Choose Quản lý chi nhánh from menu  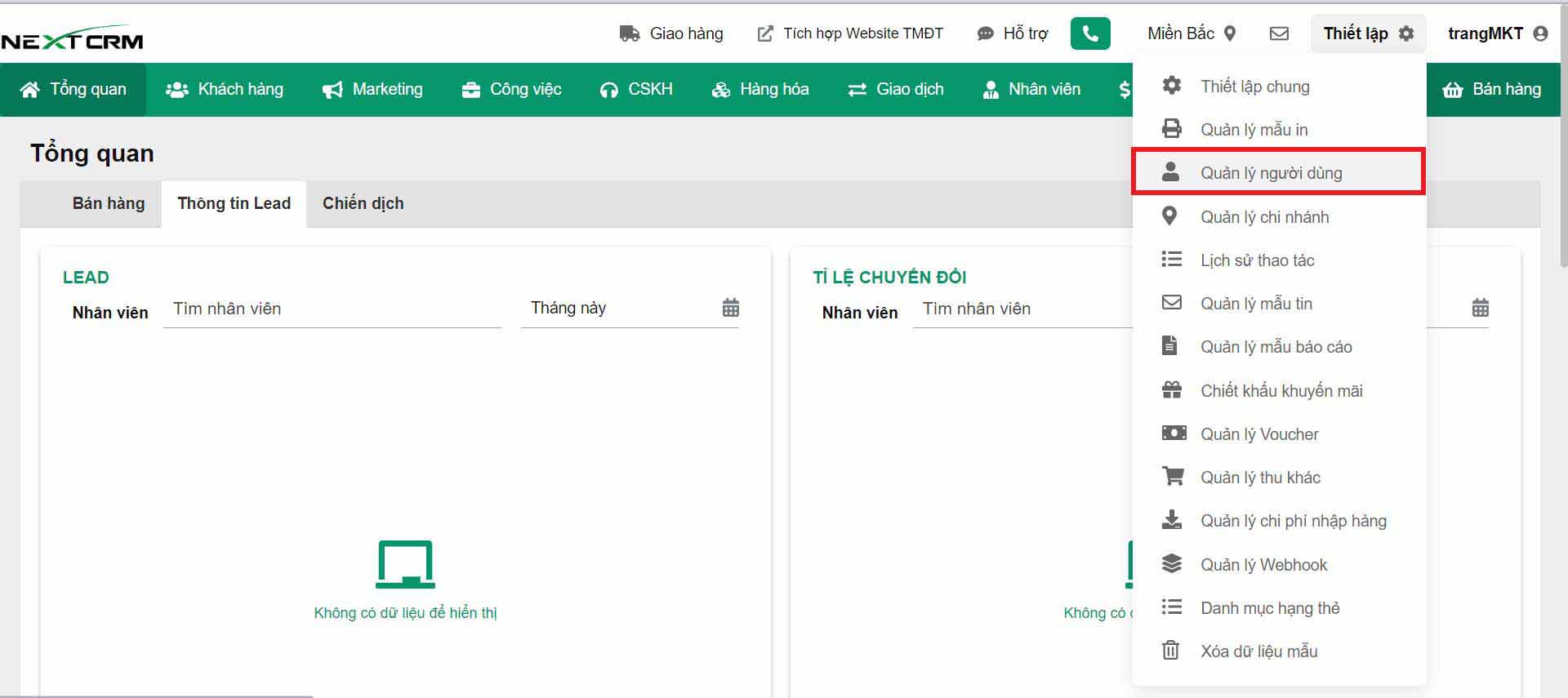tap(1264, 217)
